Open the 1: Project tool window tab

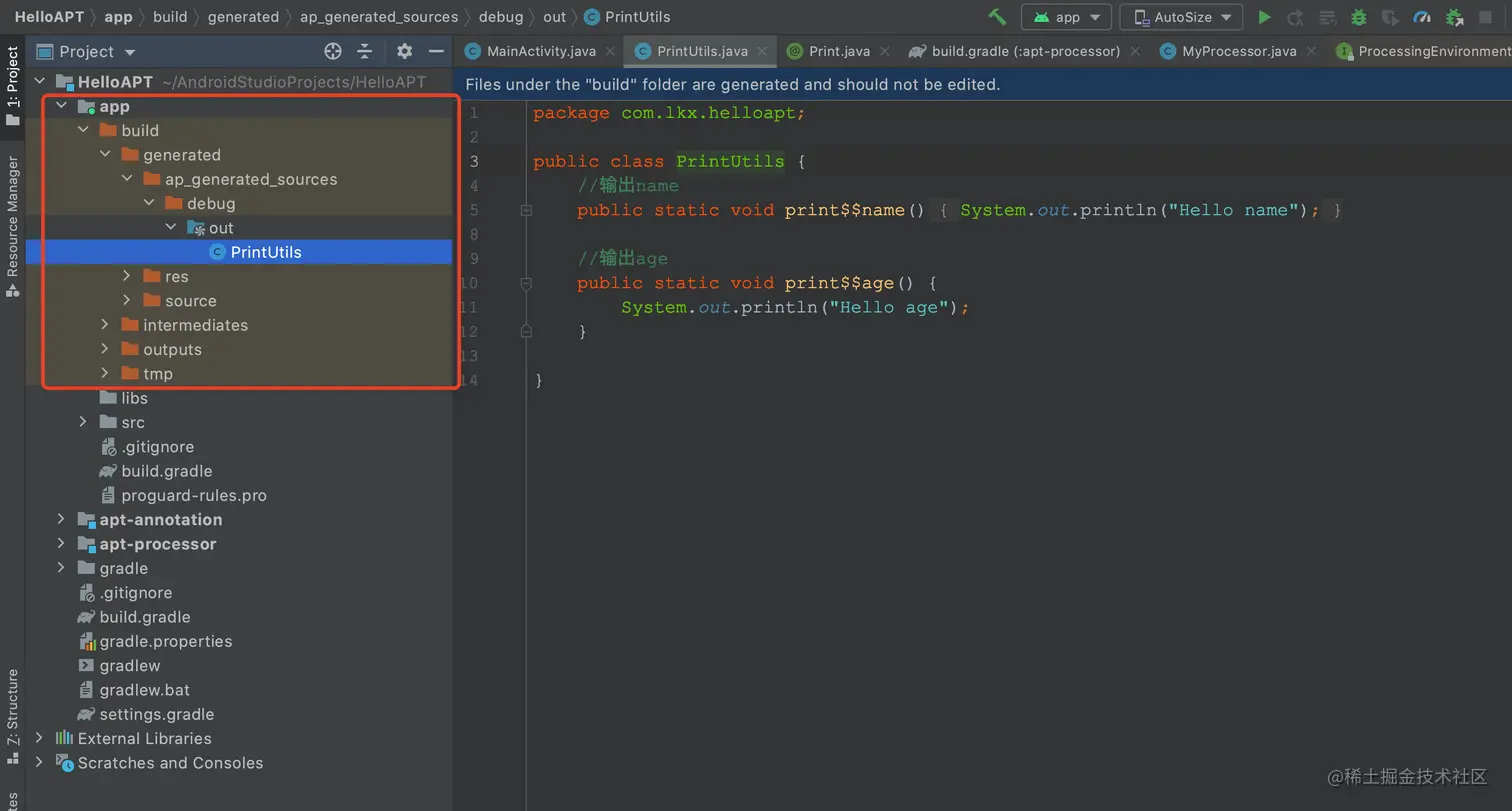(x=12, y=86)
